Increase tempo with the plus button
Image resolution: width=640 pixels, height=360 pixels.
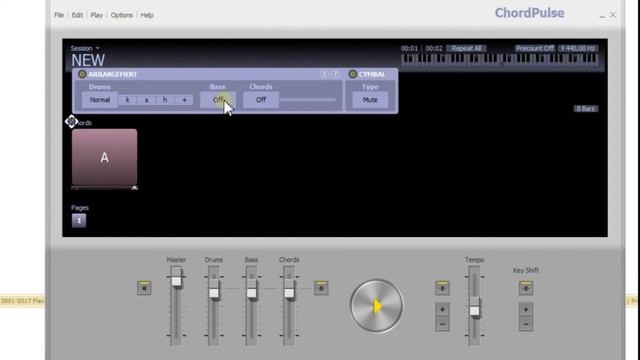tap(442, 309)
